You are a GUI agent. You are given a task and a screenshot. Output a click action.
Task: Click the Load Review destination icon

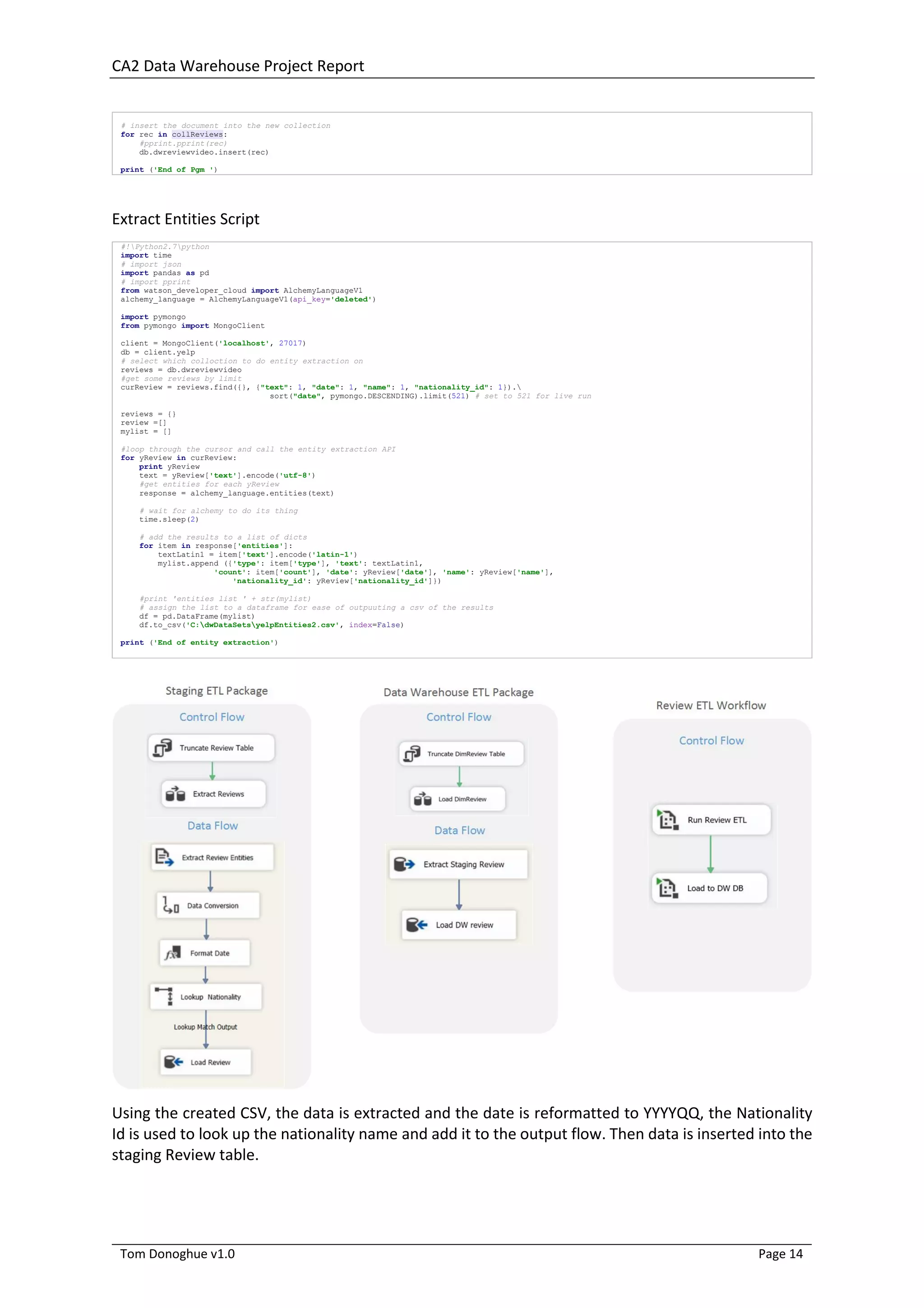(174, 1062)
